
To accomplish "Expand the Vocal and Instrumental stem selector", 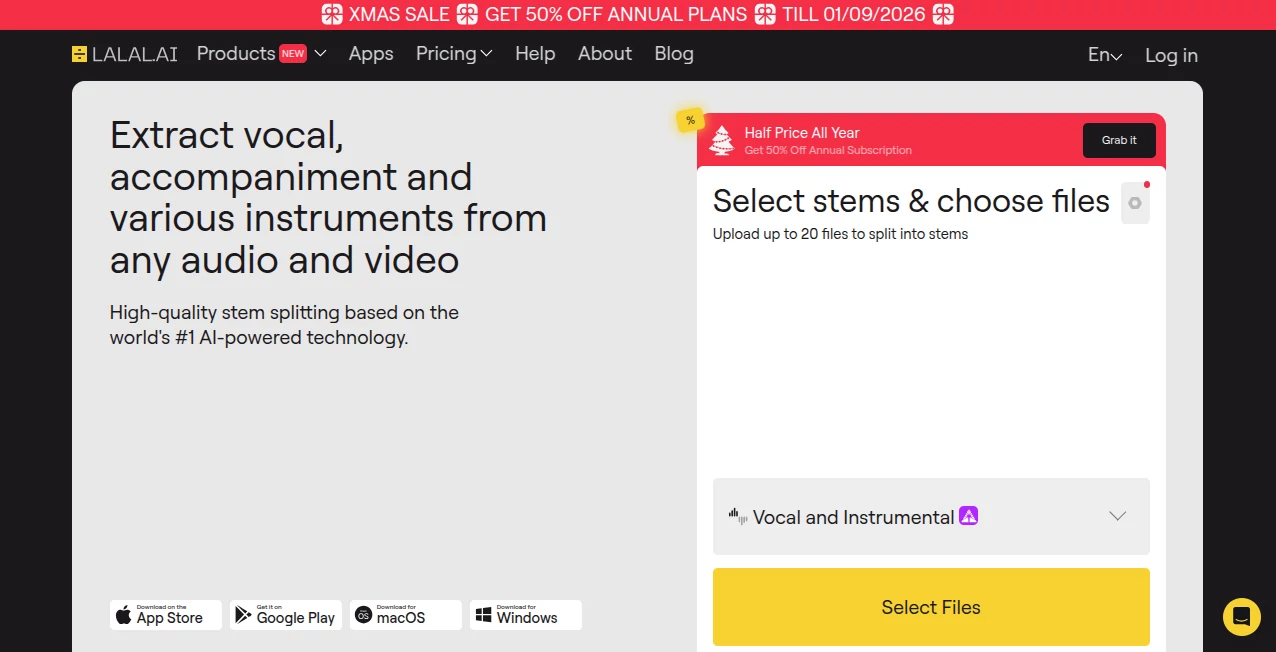I will [x=1117, y=516].
